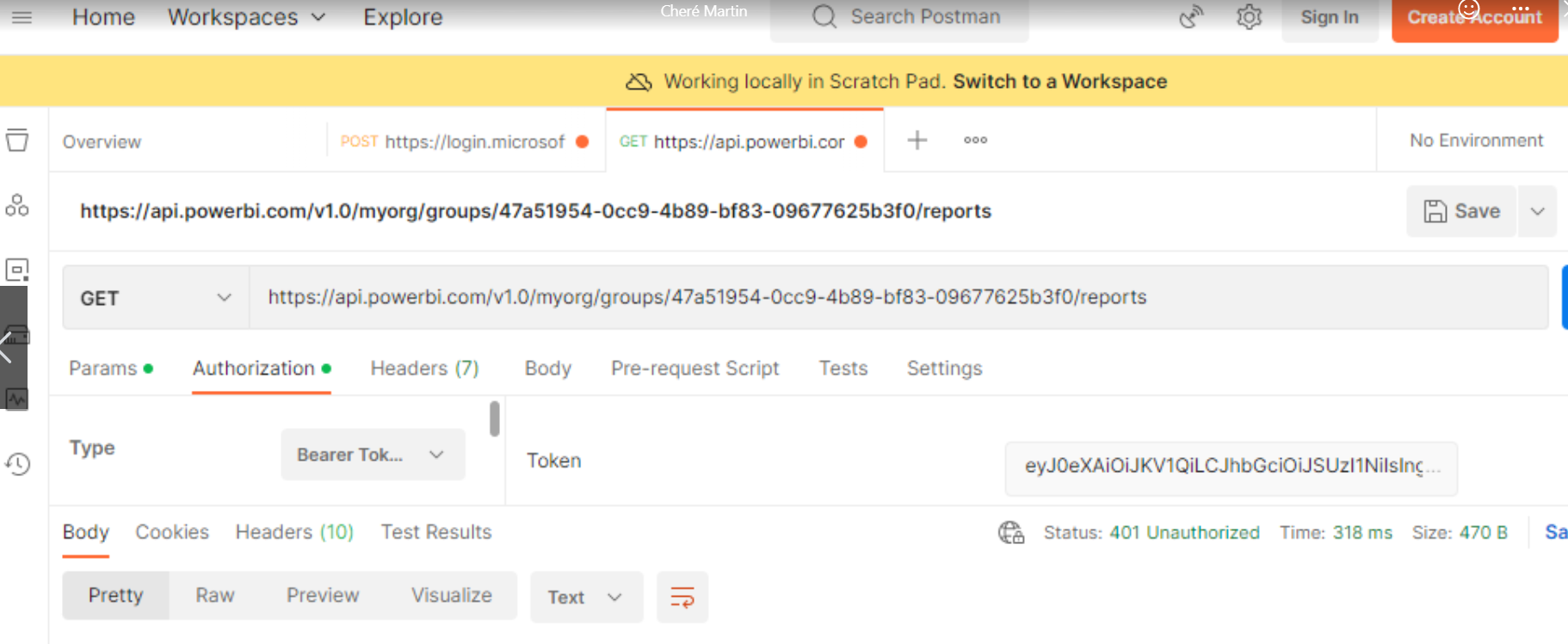The width and height of the screenshot is (1568, 644).
Task: Add a new request tab
Action: (x=917, y=139)
